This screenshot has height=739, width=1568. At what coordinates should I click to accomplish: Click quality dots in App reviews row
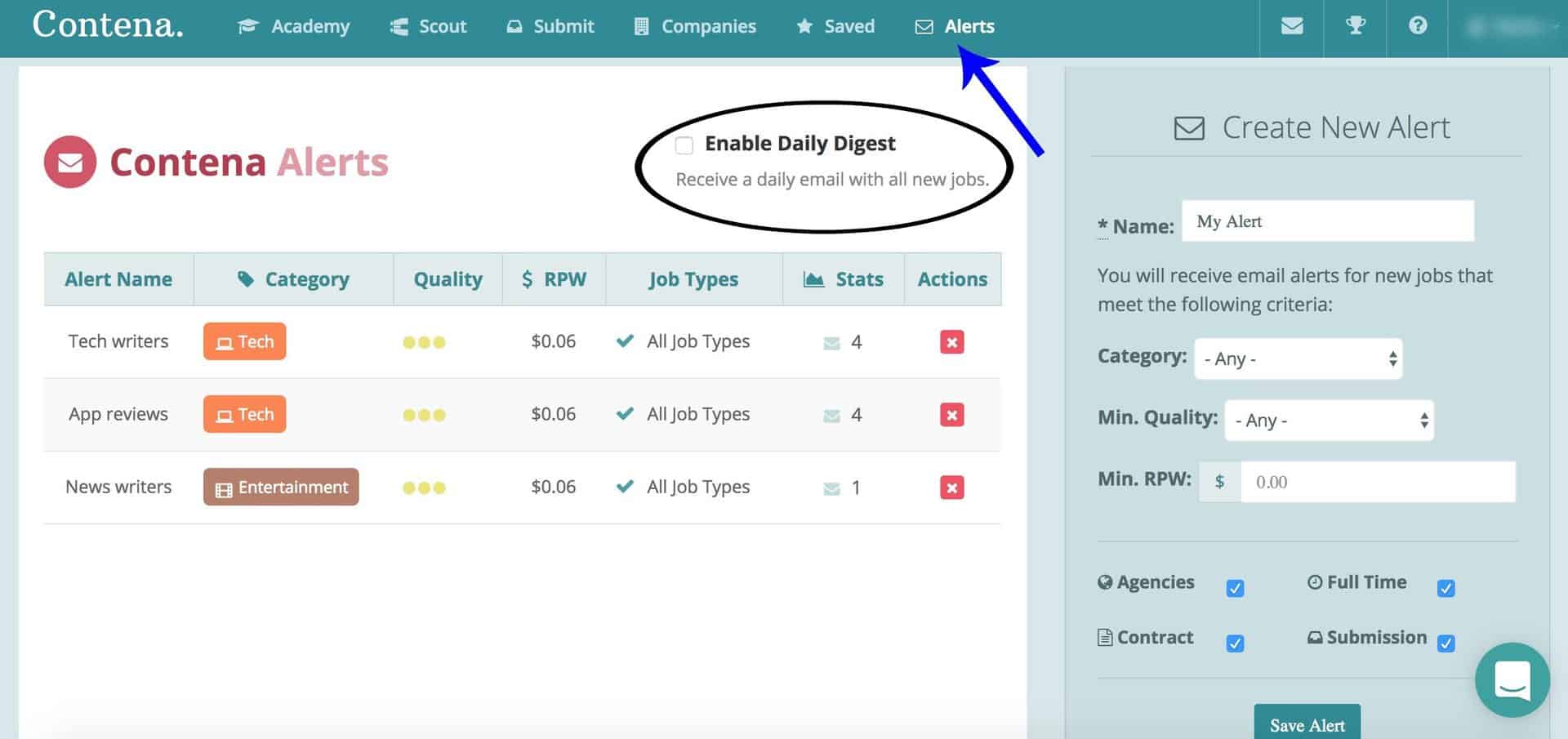(424, 415)
